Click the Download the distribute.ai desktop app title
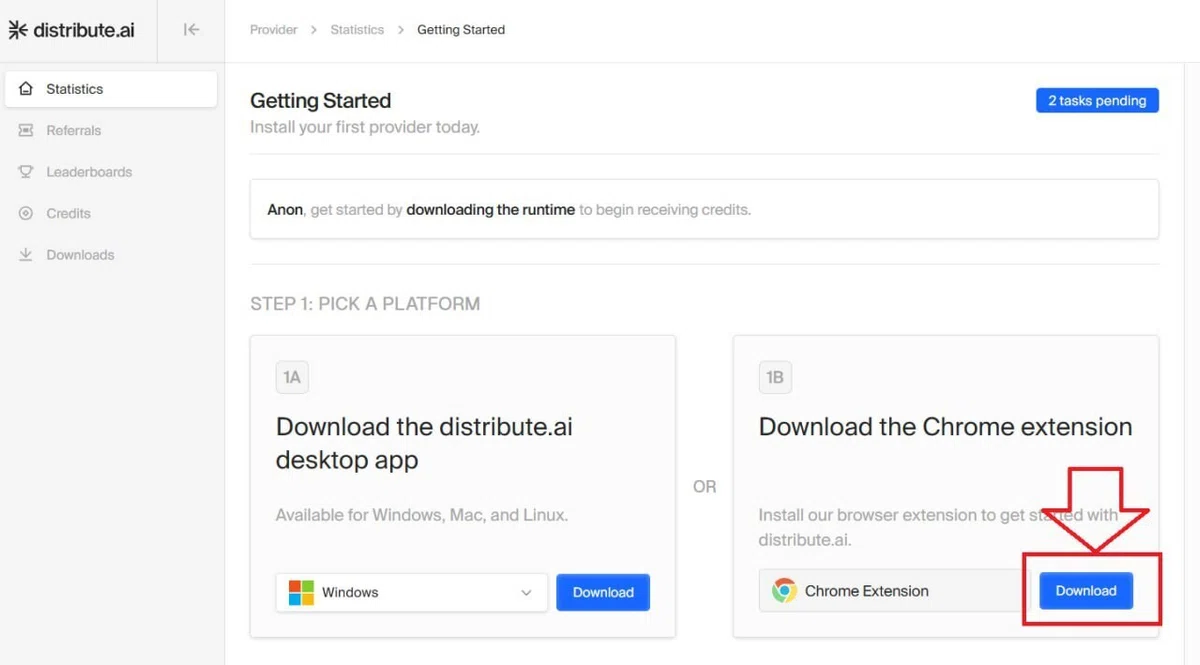This screenshot has height=665, width=1200. (425, 444)
